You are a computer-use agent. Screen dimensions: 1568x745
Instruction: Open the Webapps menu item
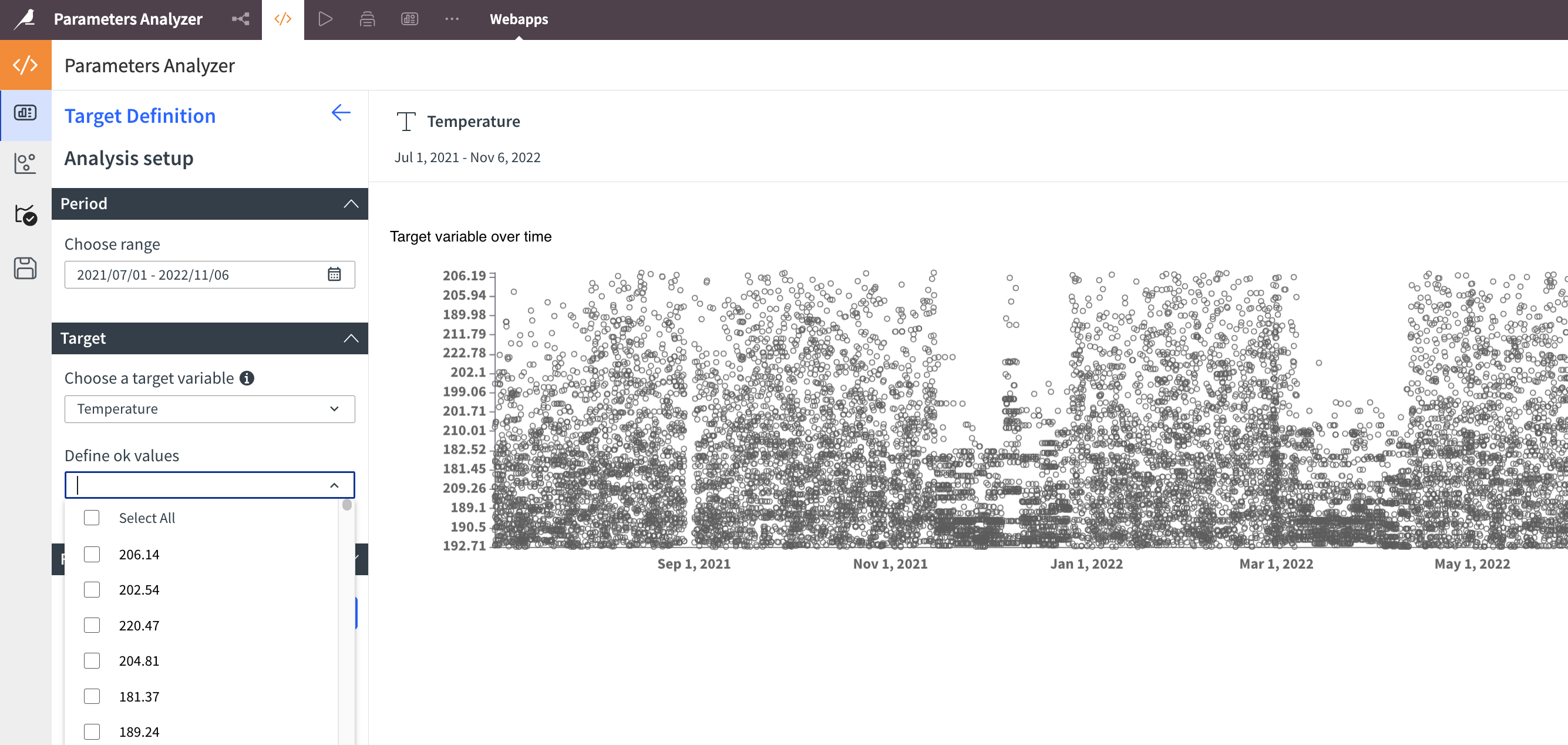[519, 19]
